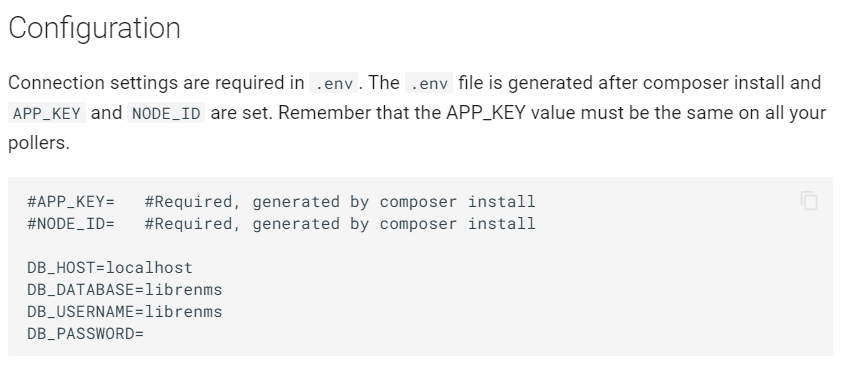The width and height of the screenshot is (856, 388).
Task: Click the DB_PASSWORD= line
Action: point(85,333)
